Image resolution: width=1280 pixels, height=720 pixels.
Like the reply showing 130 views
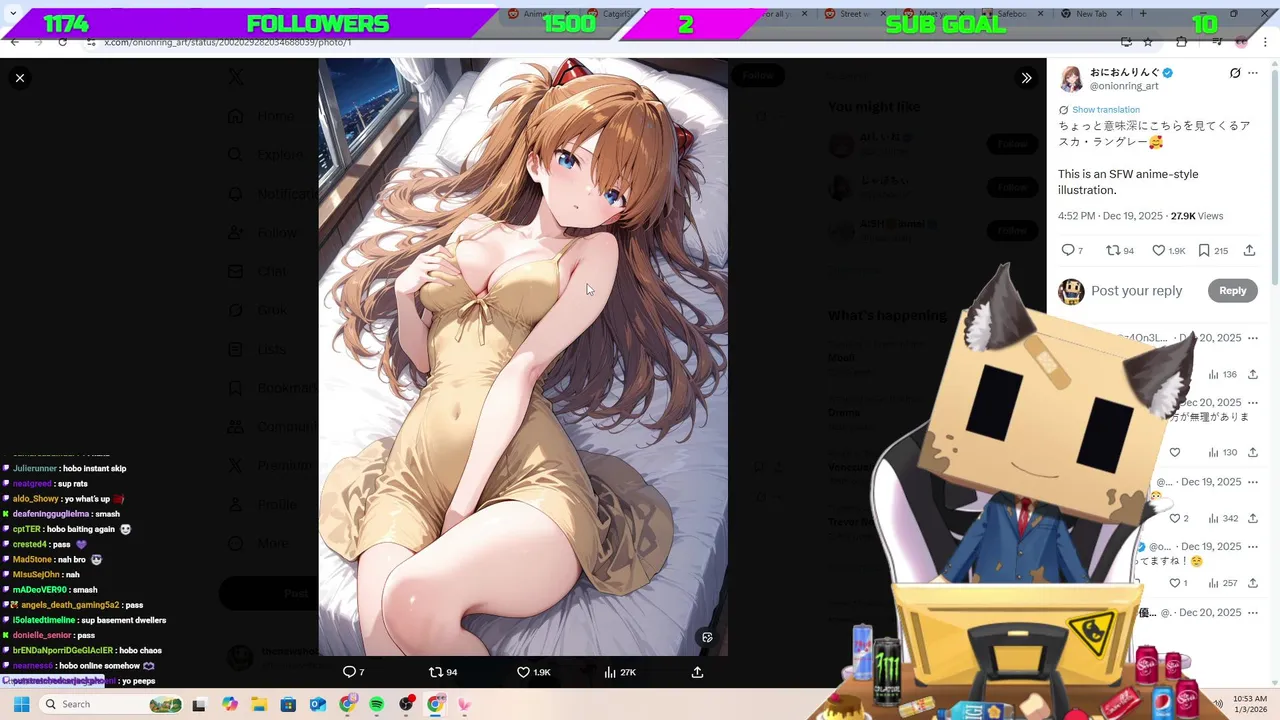[x=1175, y=452]
